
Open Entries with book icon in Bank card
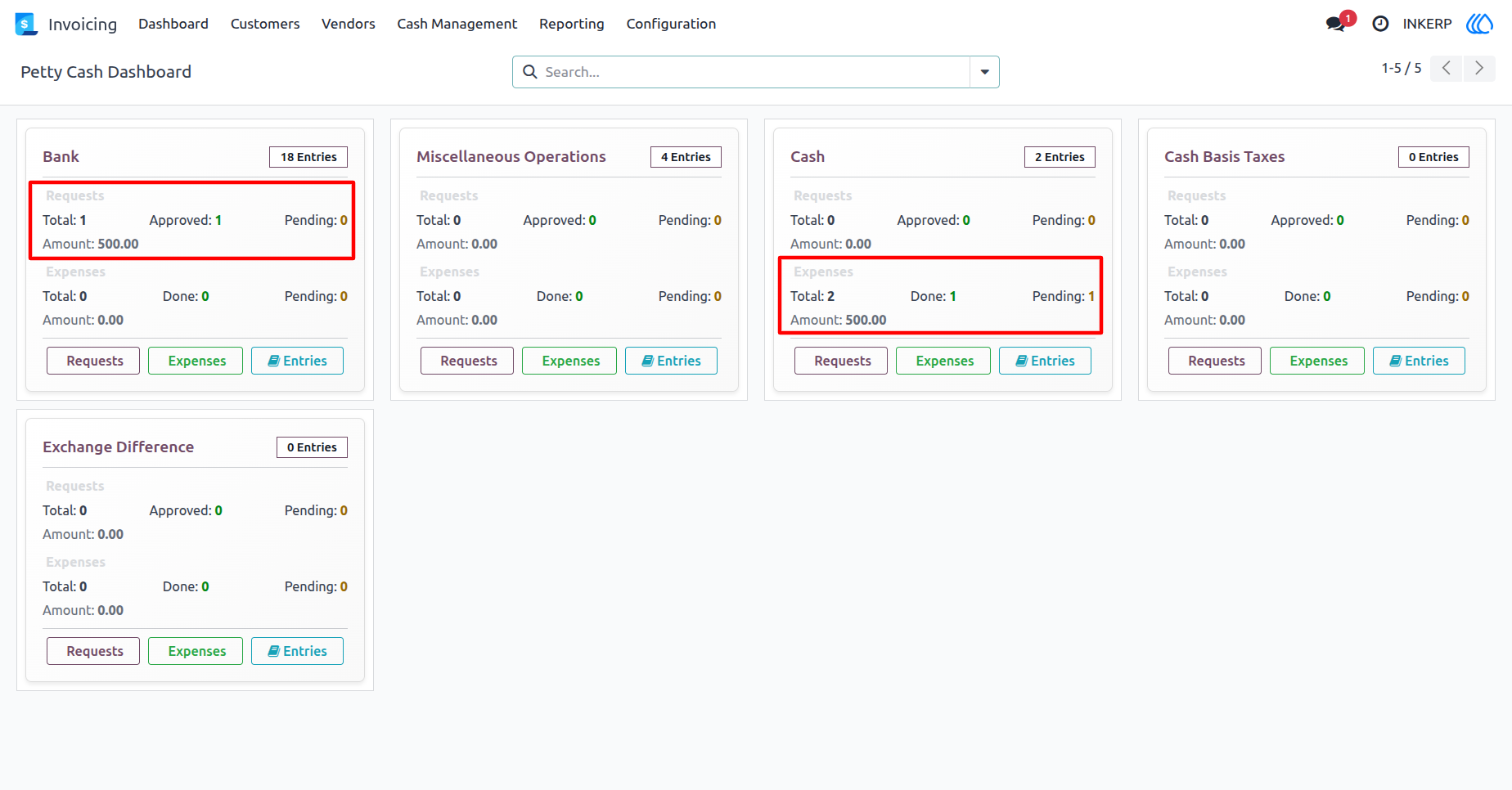pyautogui.click(x=297, y=361)
